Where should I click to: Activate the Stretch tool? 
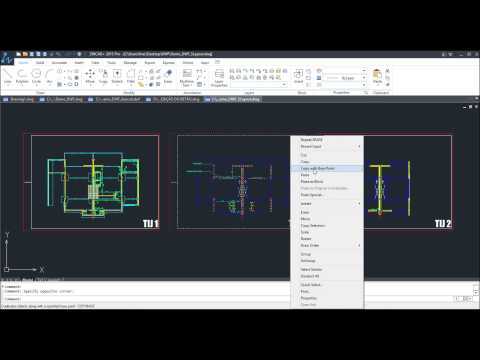click(117, 76)
